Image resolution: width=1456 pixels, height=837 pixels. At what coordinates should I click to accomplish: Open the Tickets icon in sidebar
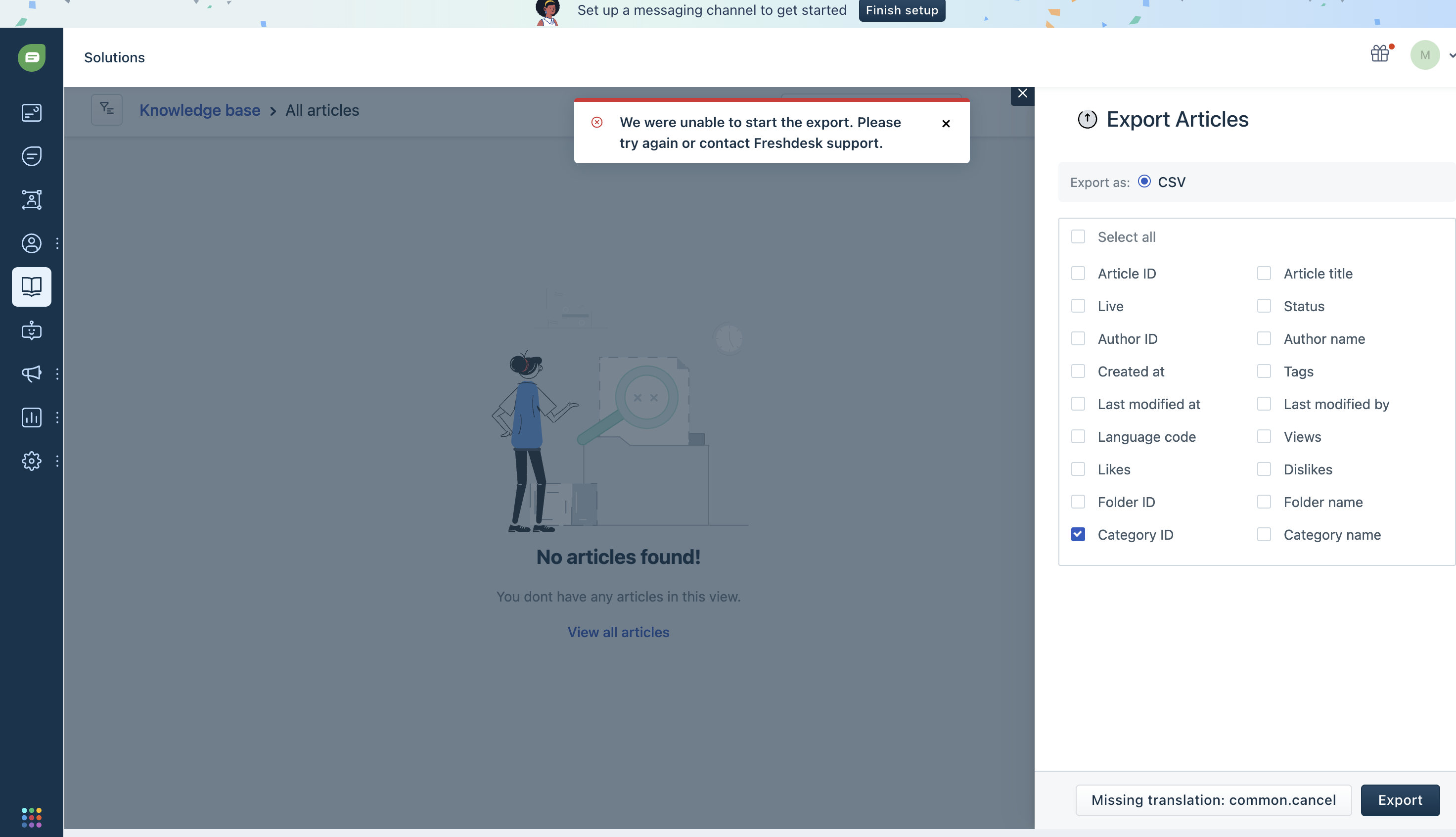(32, 113)
